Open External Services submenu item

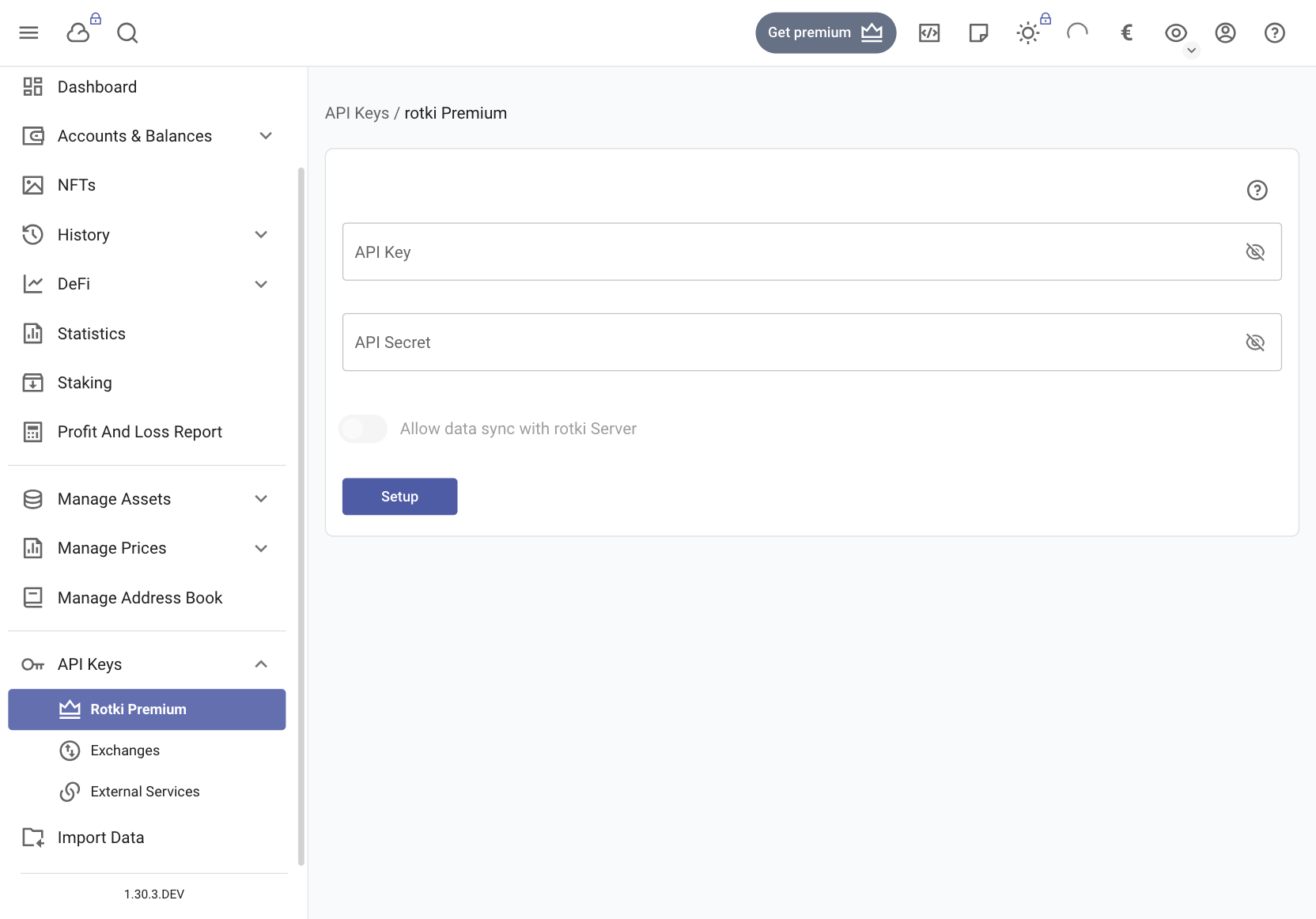(x=147, y=792)
